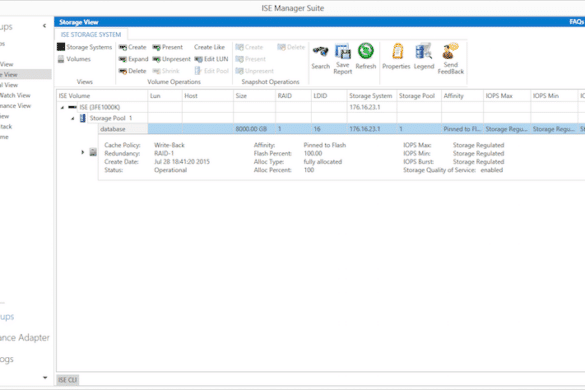Click Delete in Snapshot Operations
This screenshot has height=390, width=585.
tap(291, 47)
